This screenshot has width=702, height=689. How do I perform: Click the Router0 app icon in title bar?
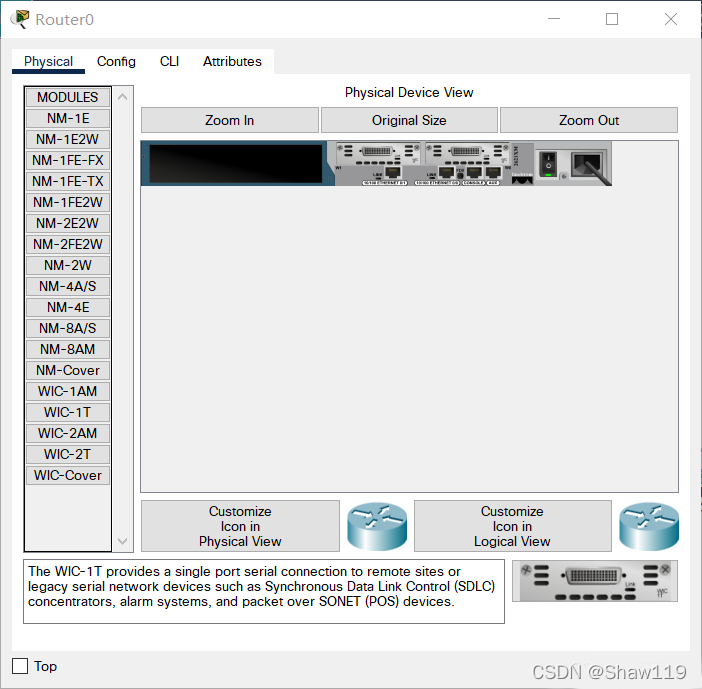[x=20, y=19]
